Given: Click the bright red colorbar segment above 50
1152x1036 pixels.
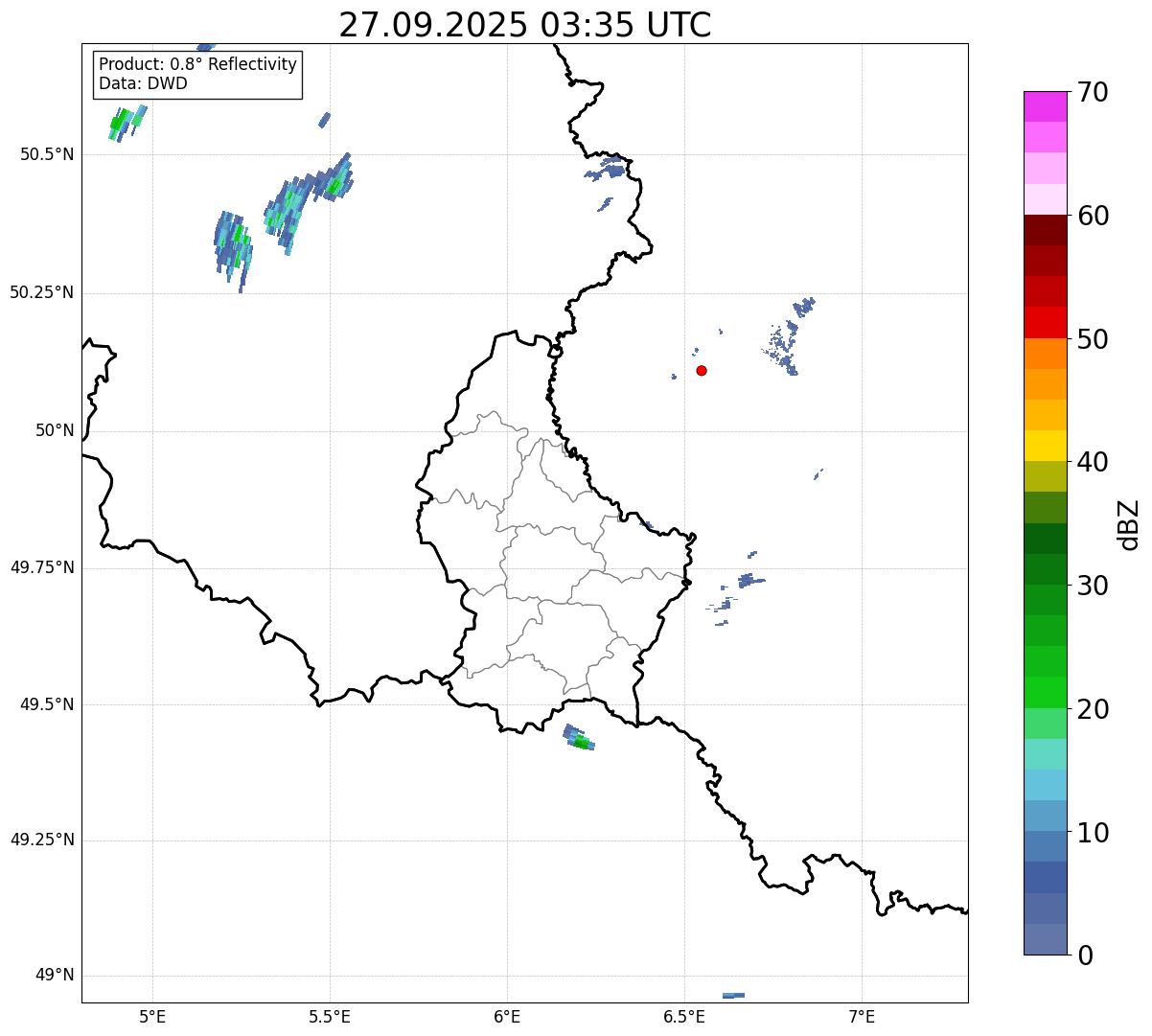Looking at the screenshot, I should click(x=1045, y=322).
